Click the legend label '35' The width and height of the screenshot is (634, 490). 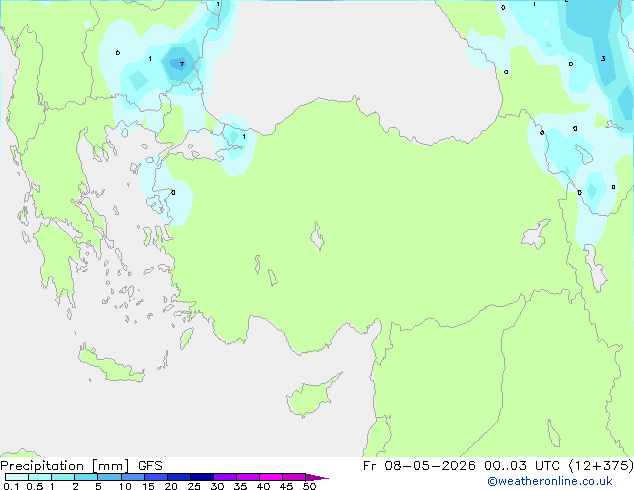pyautogui.click(x=240, y=486)
